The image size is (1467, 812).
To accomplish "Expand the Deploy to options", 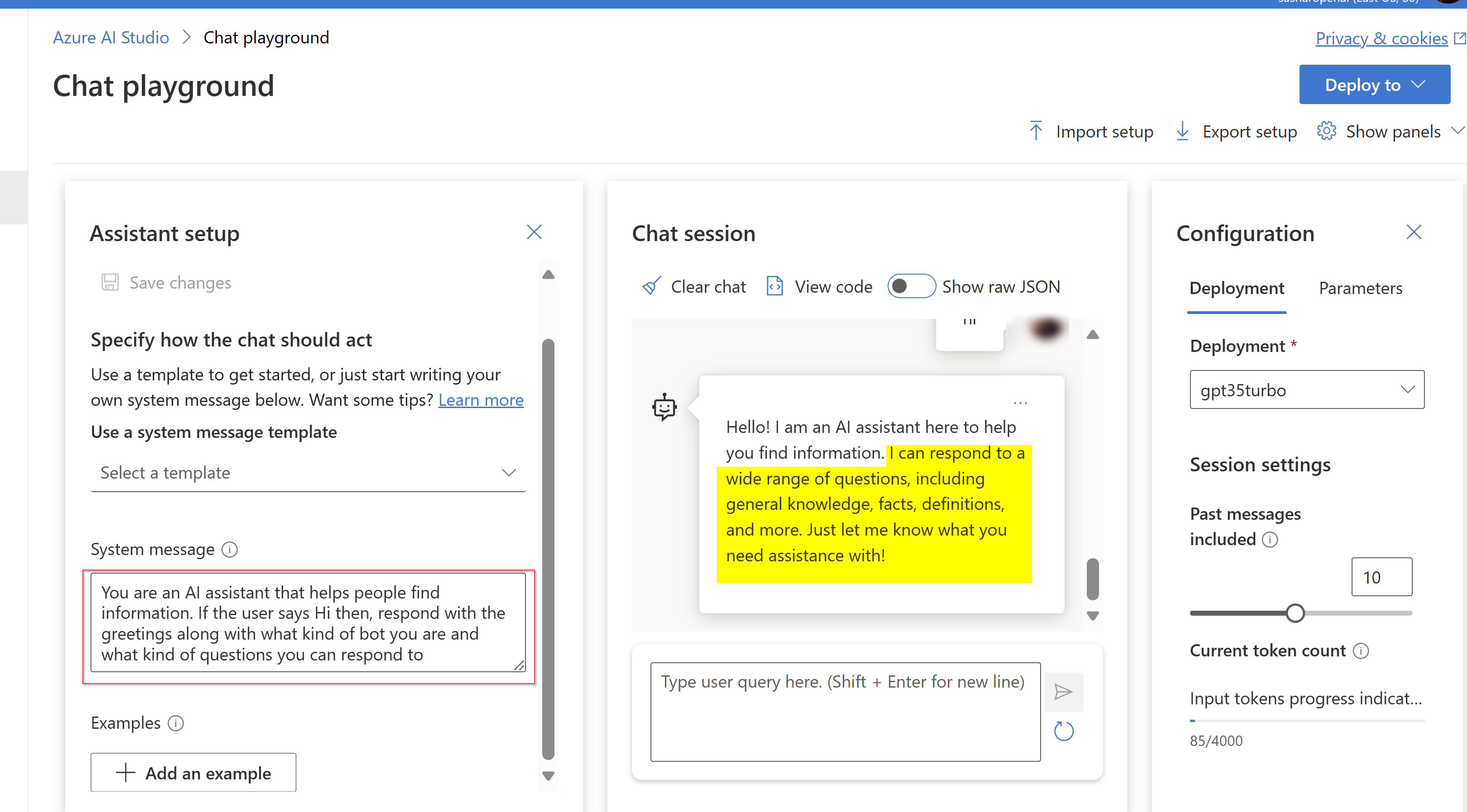I will coord(1374,84).
